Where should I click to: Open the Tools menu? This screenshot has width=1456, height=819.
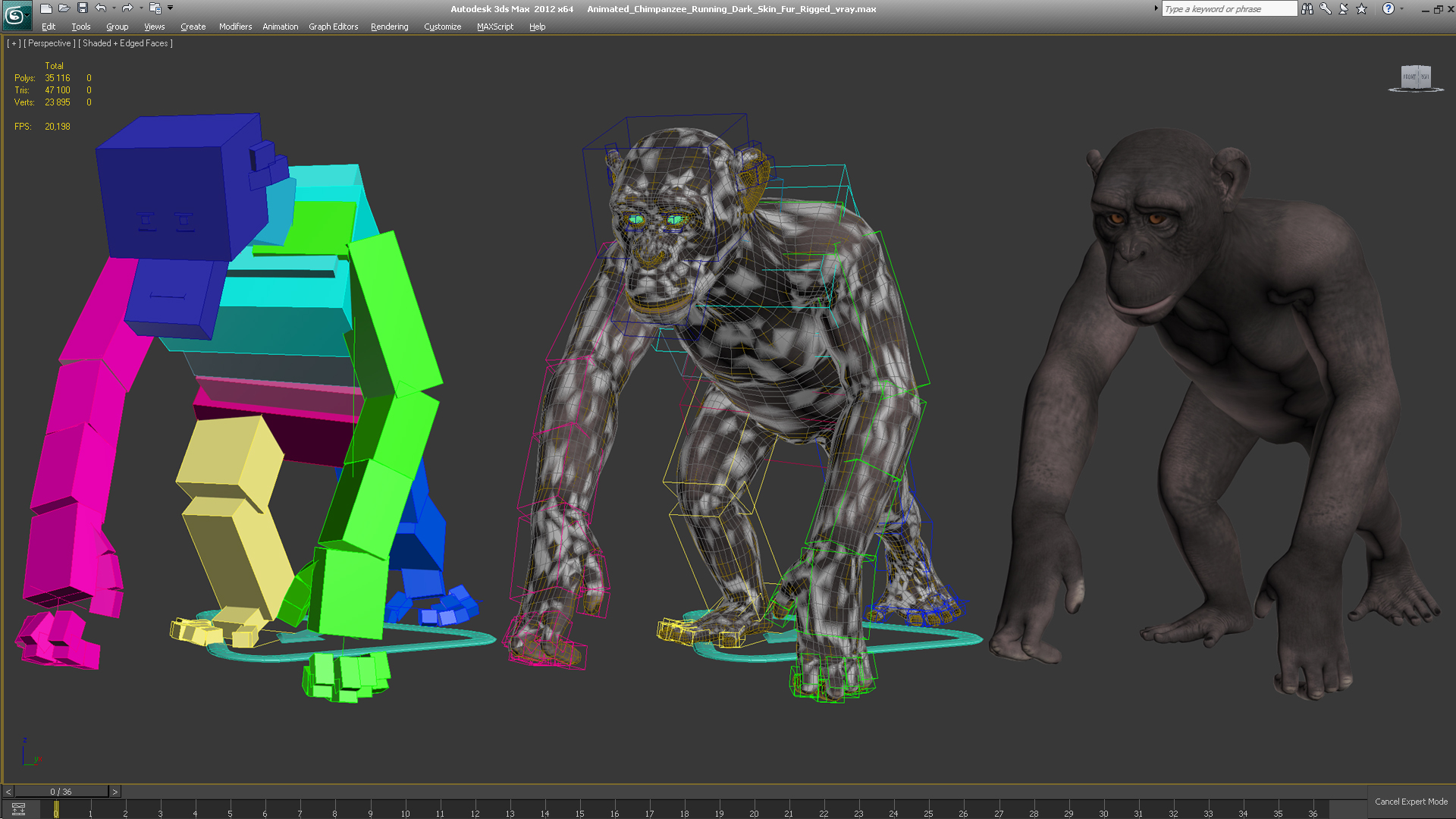(x=81, y=27)
